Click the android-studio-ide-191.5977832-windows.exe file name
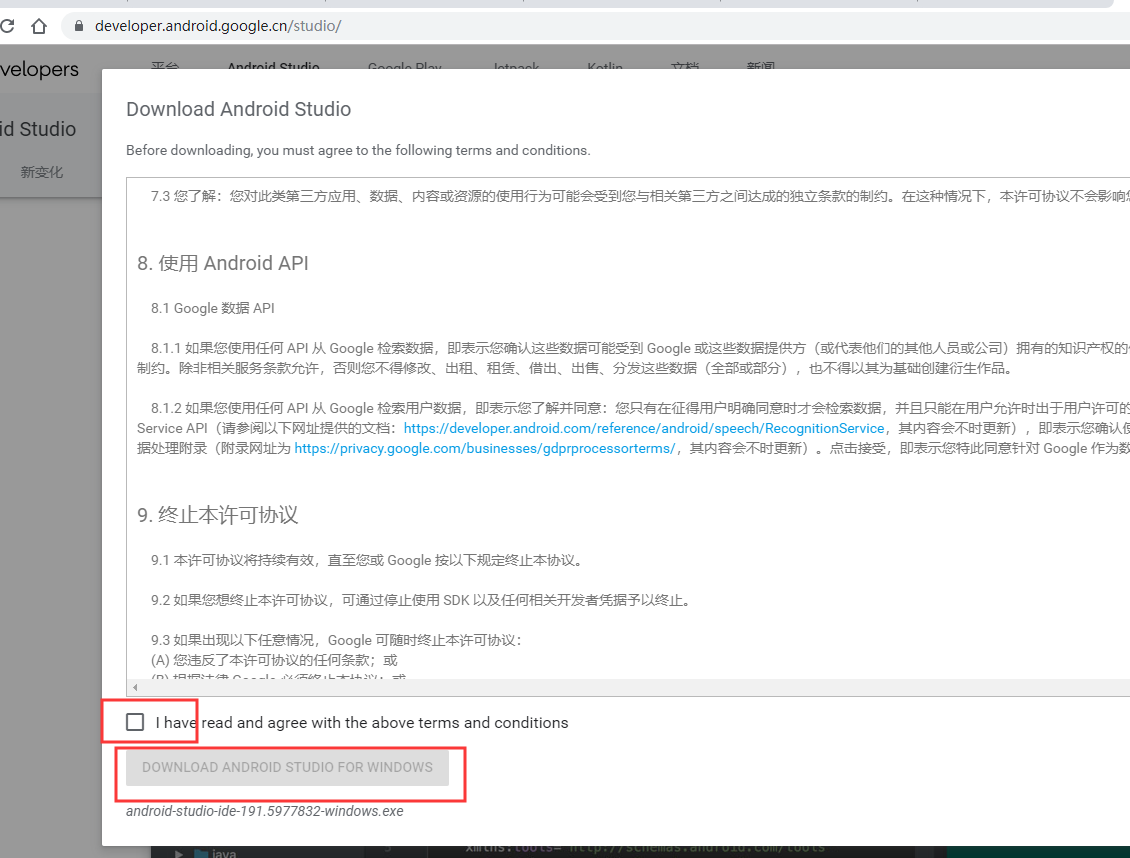Image resolution: width=1130 pixels, height=858 pixels. pos(264,811)
